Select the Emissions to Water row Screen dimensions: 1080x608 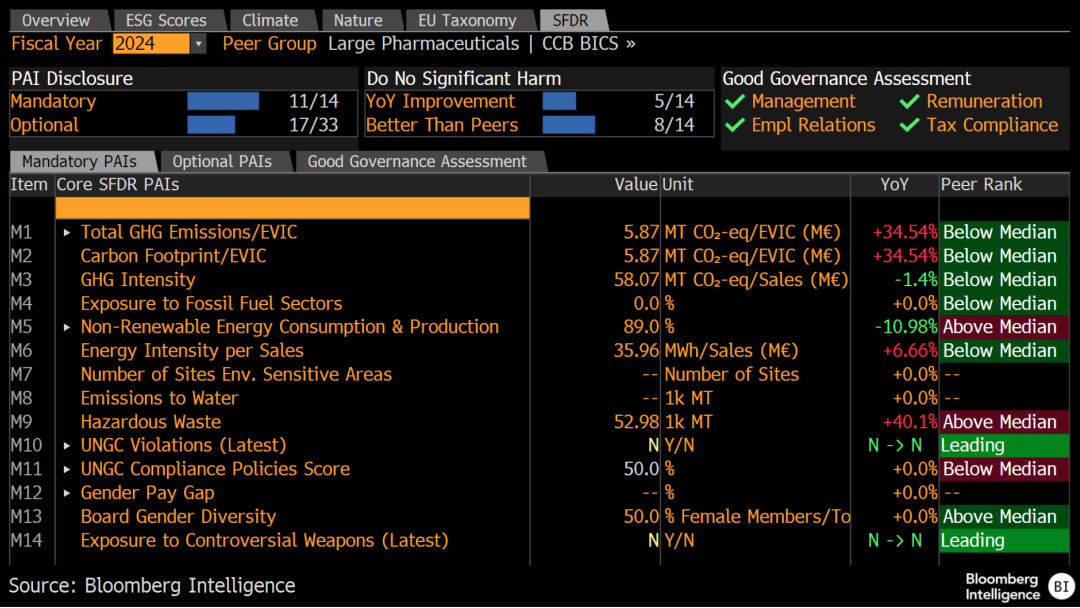(x=540, y=398)
